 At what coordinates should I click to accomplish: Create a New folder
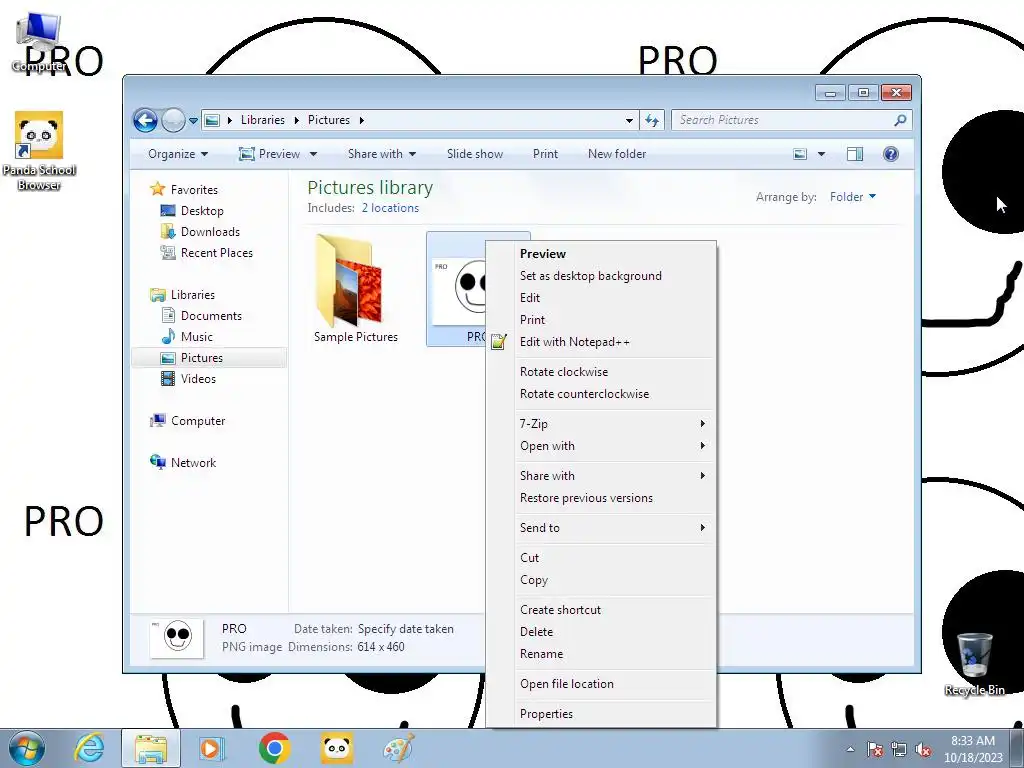click(x=617, y=154)
